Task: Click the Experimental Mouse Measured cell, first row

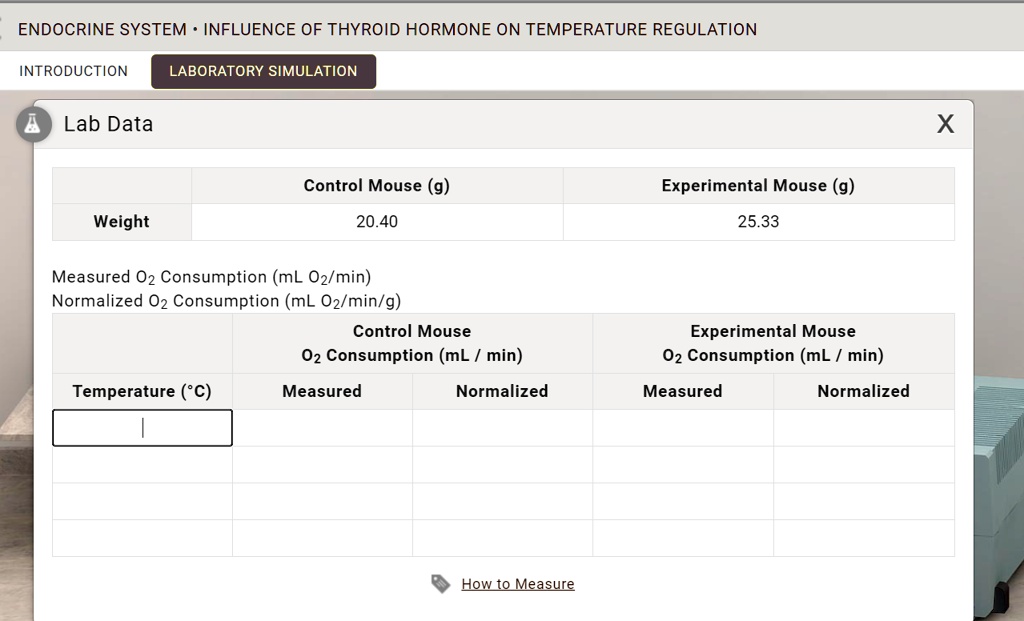Action: (682, 428)
